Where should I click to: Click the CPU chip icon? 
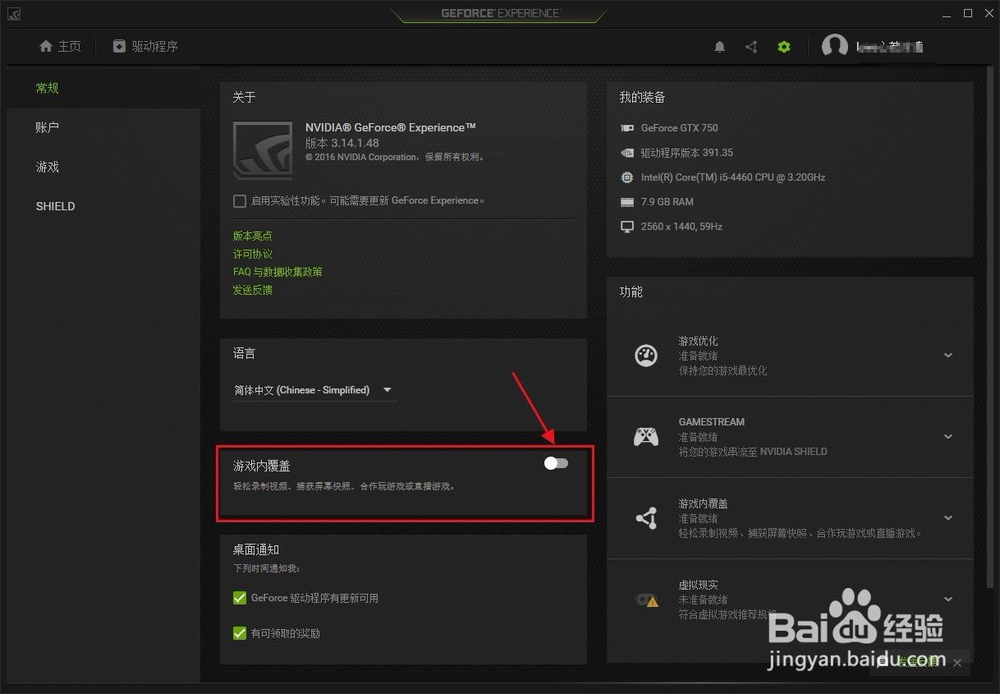click(x=627, y=177)
